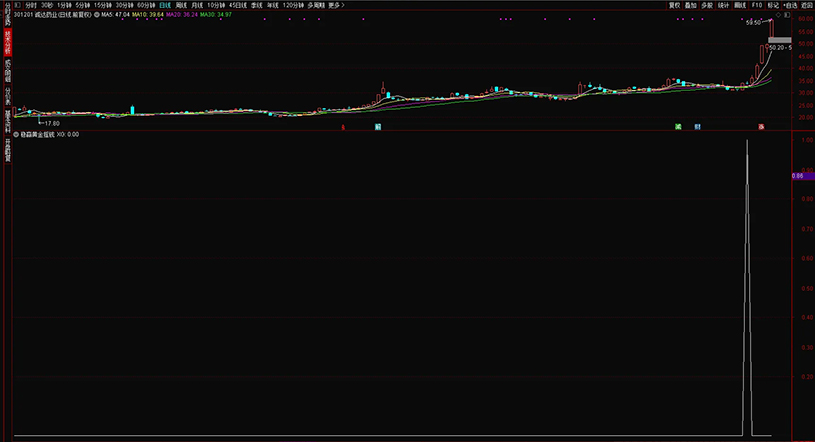The width and height of the screenshot is (815, 442).
Task: Switch chart to 周线 weekly period
Action: (x=181, y=5)
